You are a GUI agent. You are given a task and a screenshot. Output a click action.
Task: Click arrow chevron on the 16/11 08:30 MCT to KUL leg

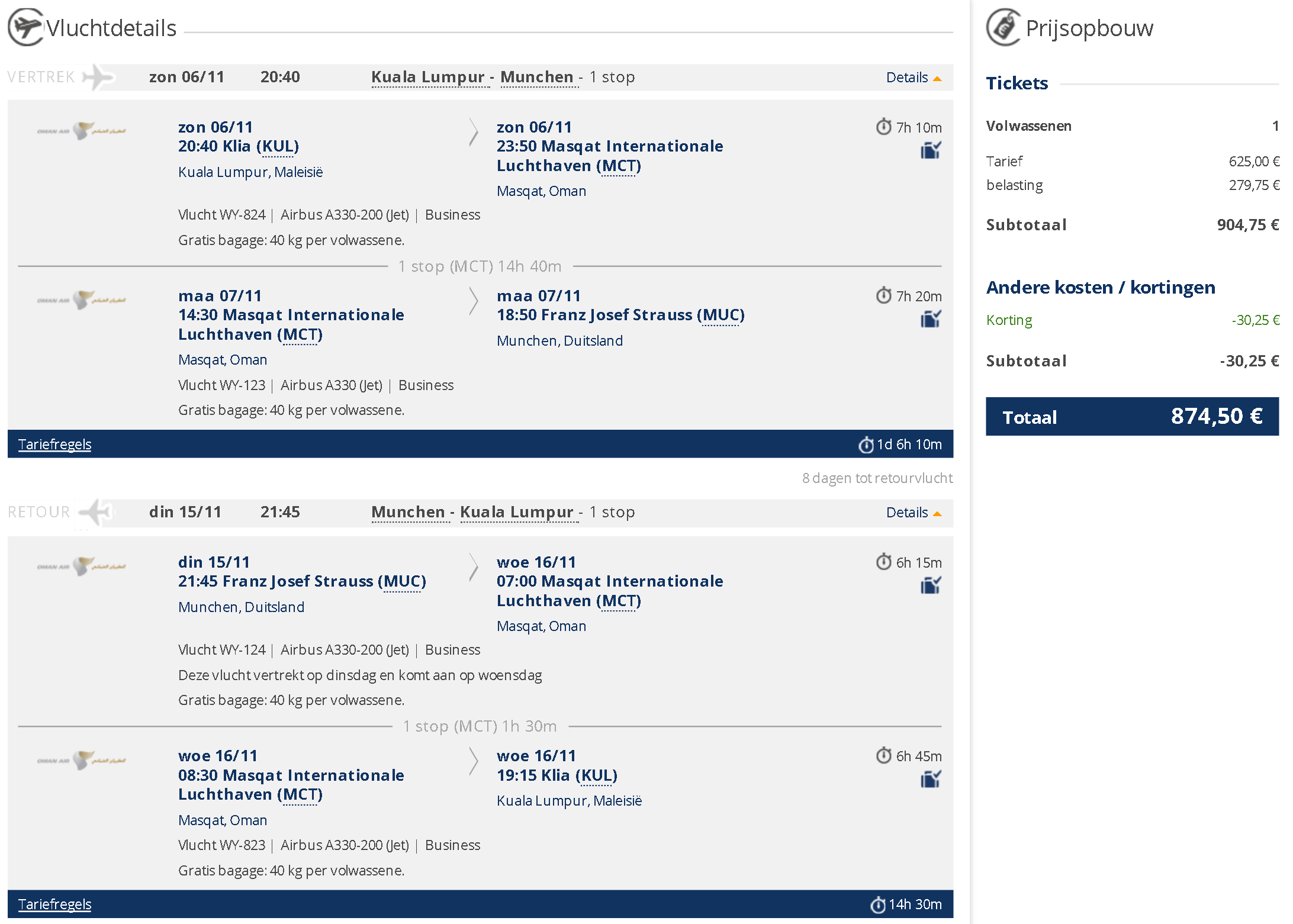(474, 761)
